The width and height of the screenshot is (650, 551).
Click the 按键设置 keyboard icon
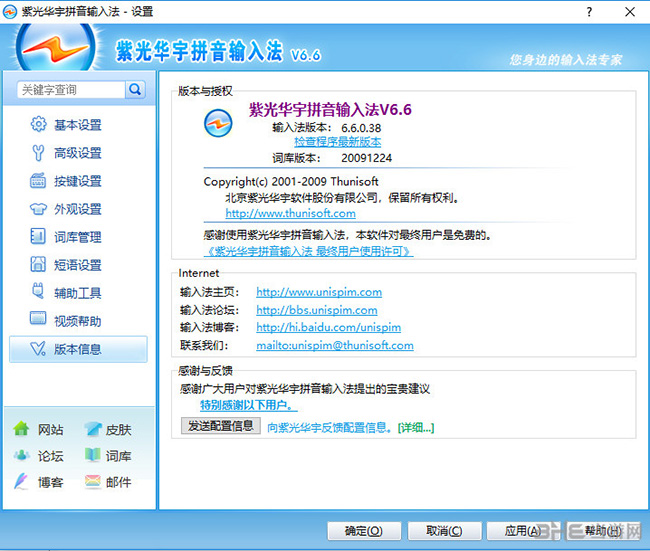[38, 181]
